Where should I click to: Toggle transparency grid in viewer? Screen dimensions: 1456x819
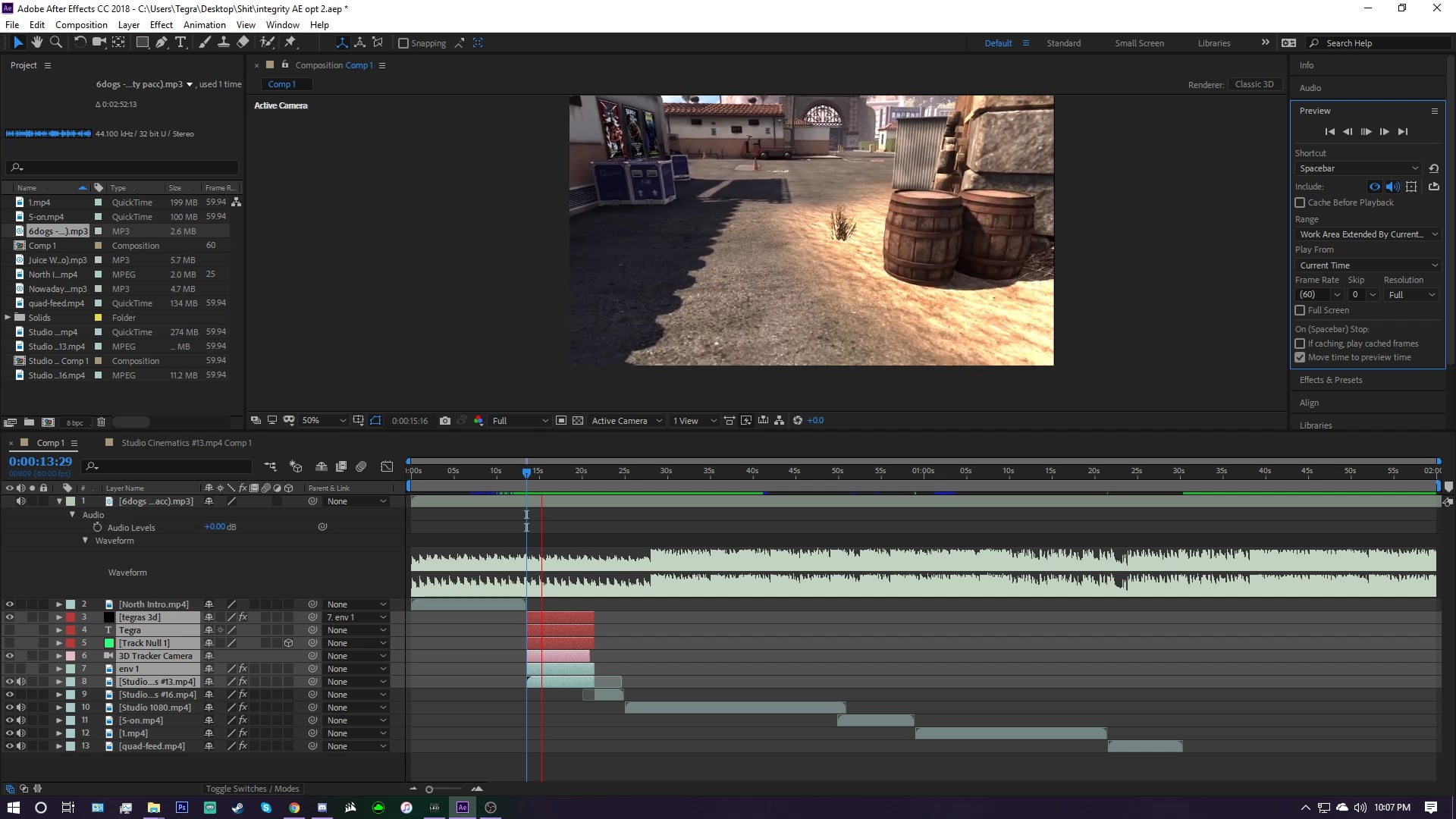point(578,421)
